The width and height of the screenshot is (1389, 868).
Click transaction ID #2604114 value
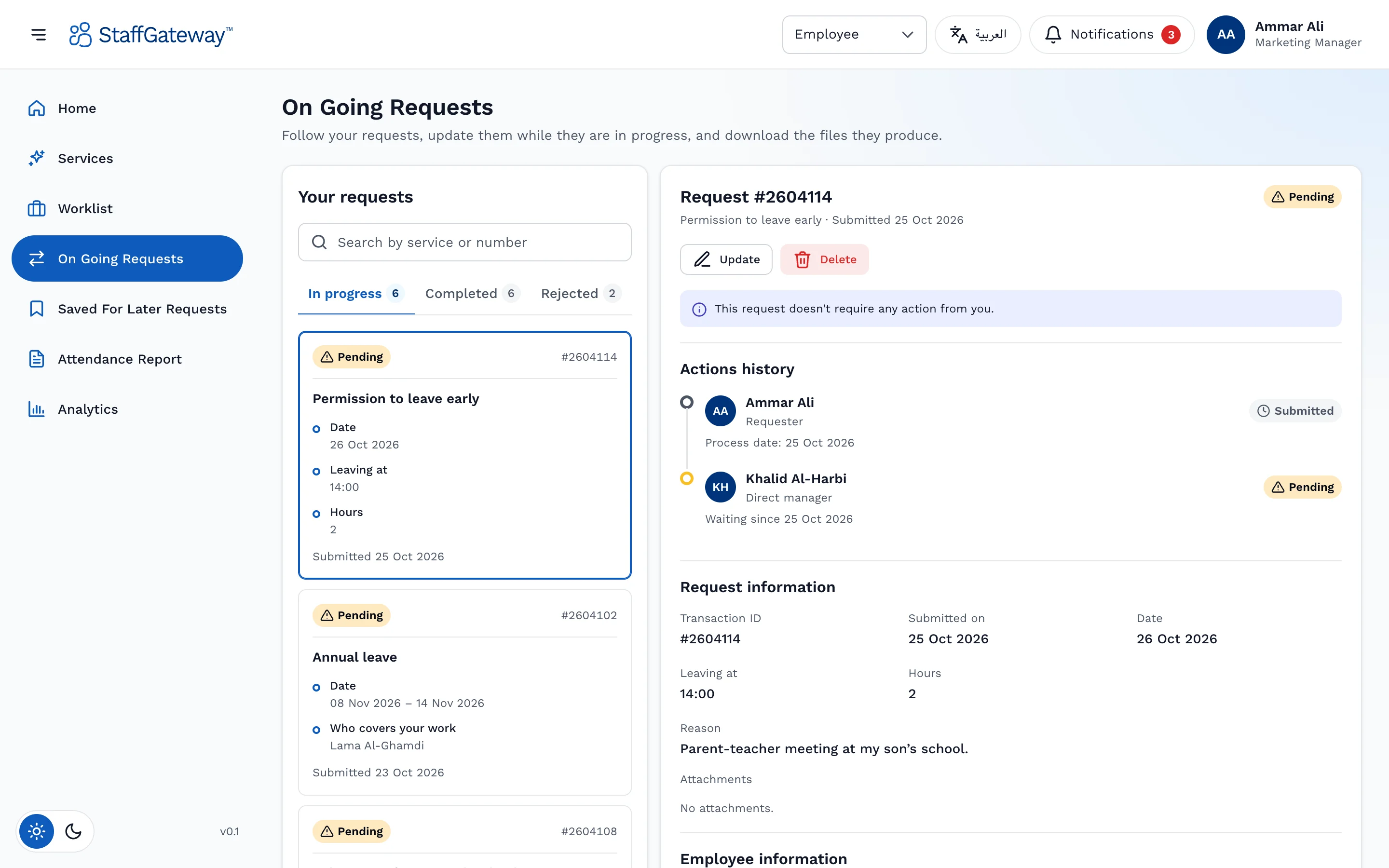[x=710, y=639]
